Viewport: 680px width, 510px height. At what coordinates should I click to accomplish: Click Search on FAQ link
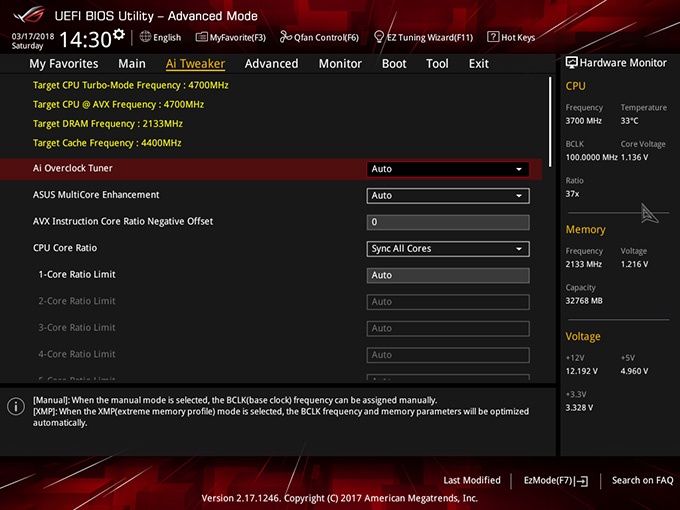642,480
